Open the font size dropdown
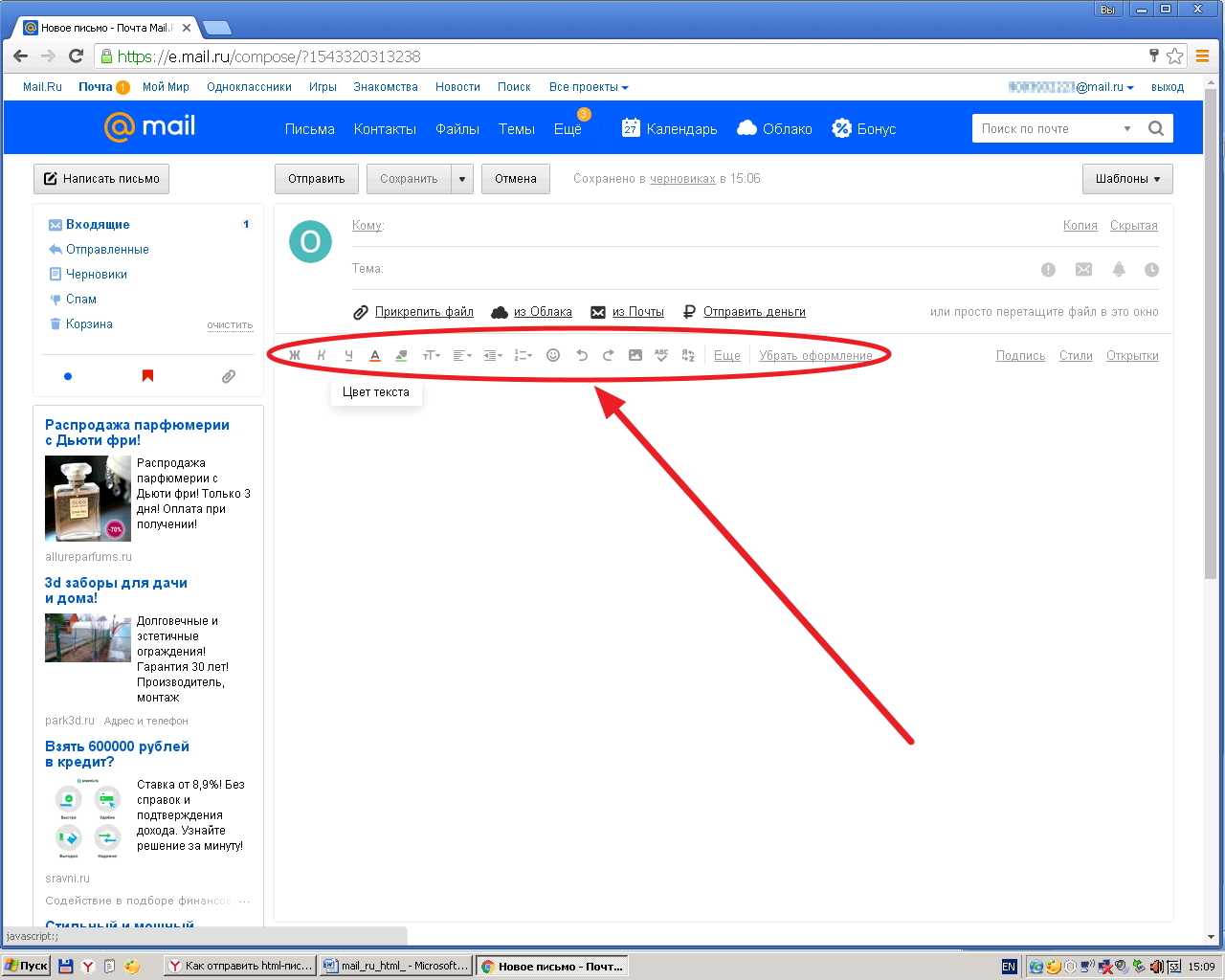The image size is (1225, 980). [432, 355]
